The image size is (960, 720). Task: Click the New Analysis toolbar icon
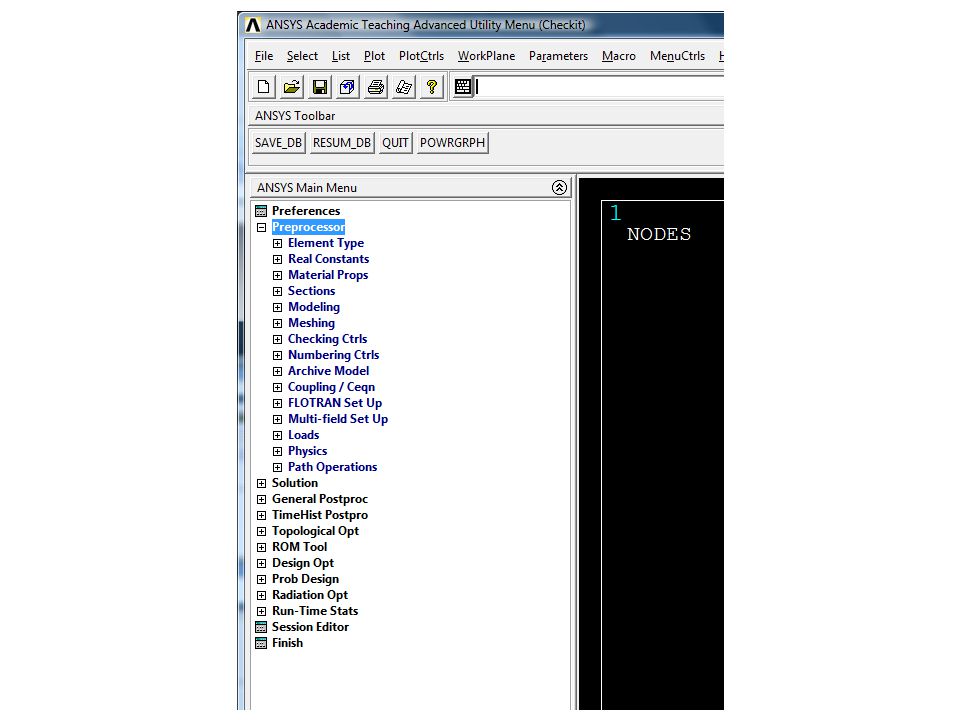(x=263, y=87)
